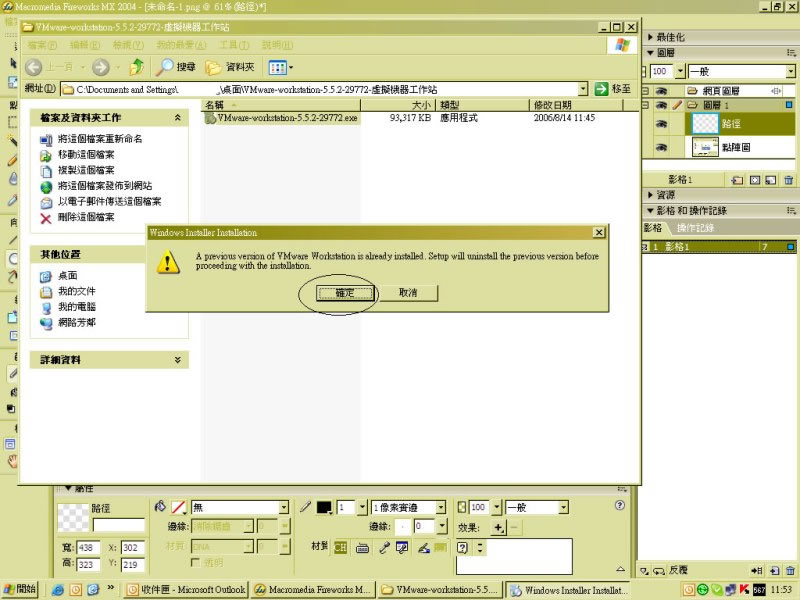Sort files by the 名稱 column header

(x=281, y=105)
